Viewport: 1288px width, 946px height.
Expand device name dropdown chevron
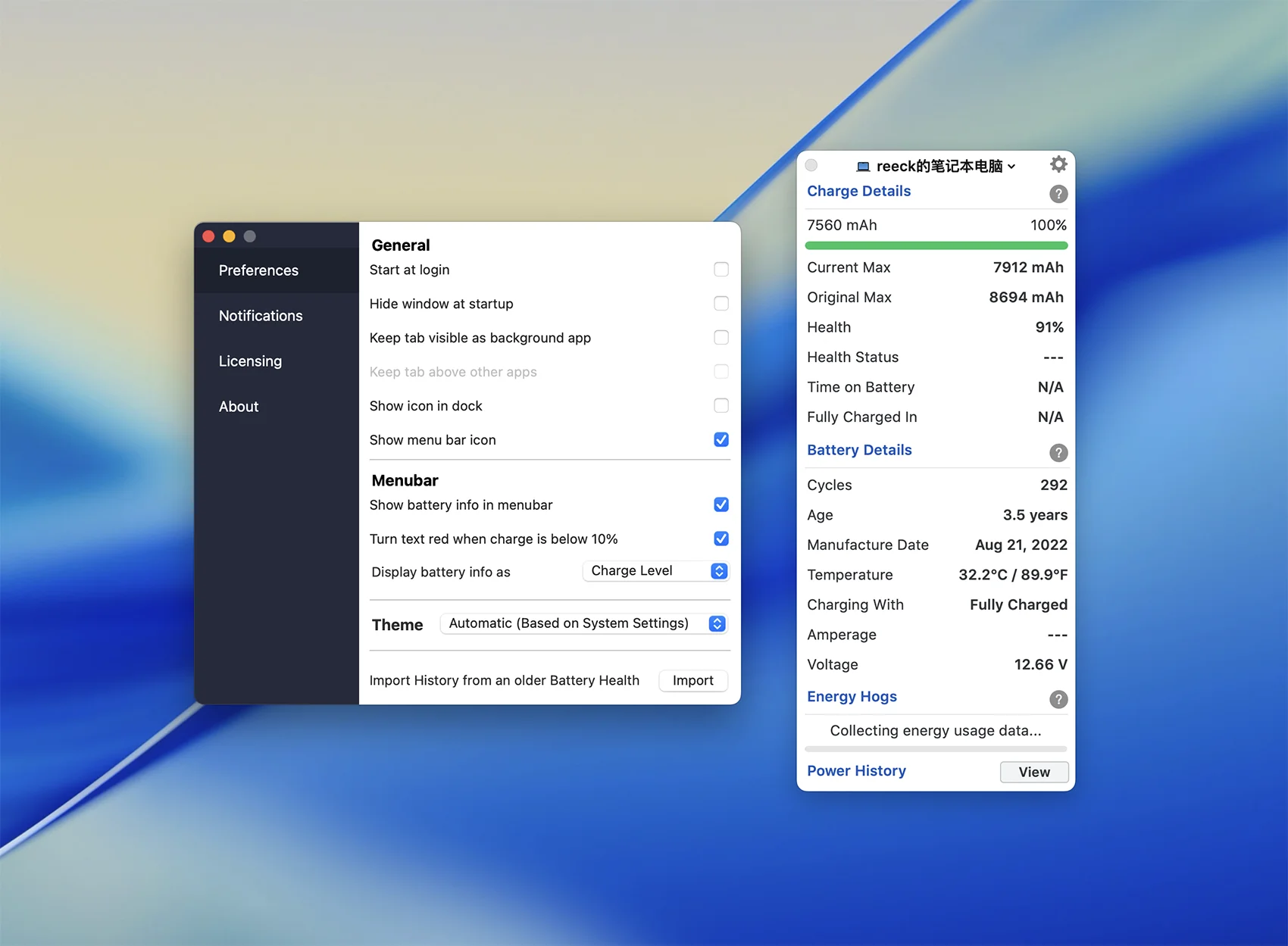coord(1011,167)
